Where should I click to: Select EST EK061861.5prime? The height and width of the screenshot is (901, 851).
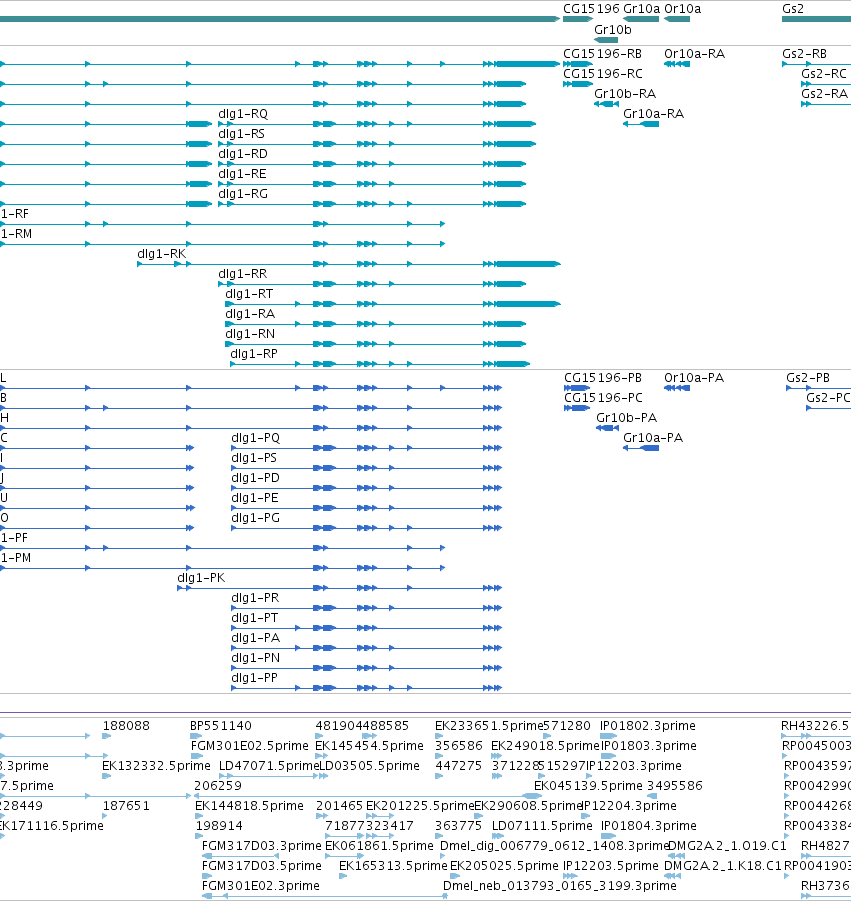(379, 845)
